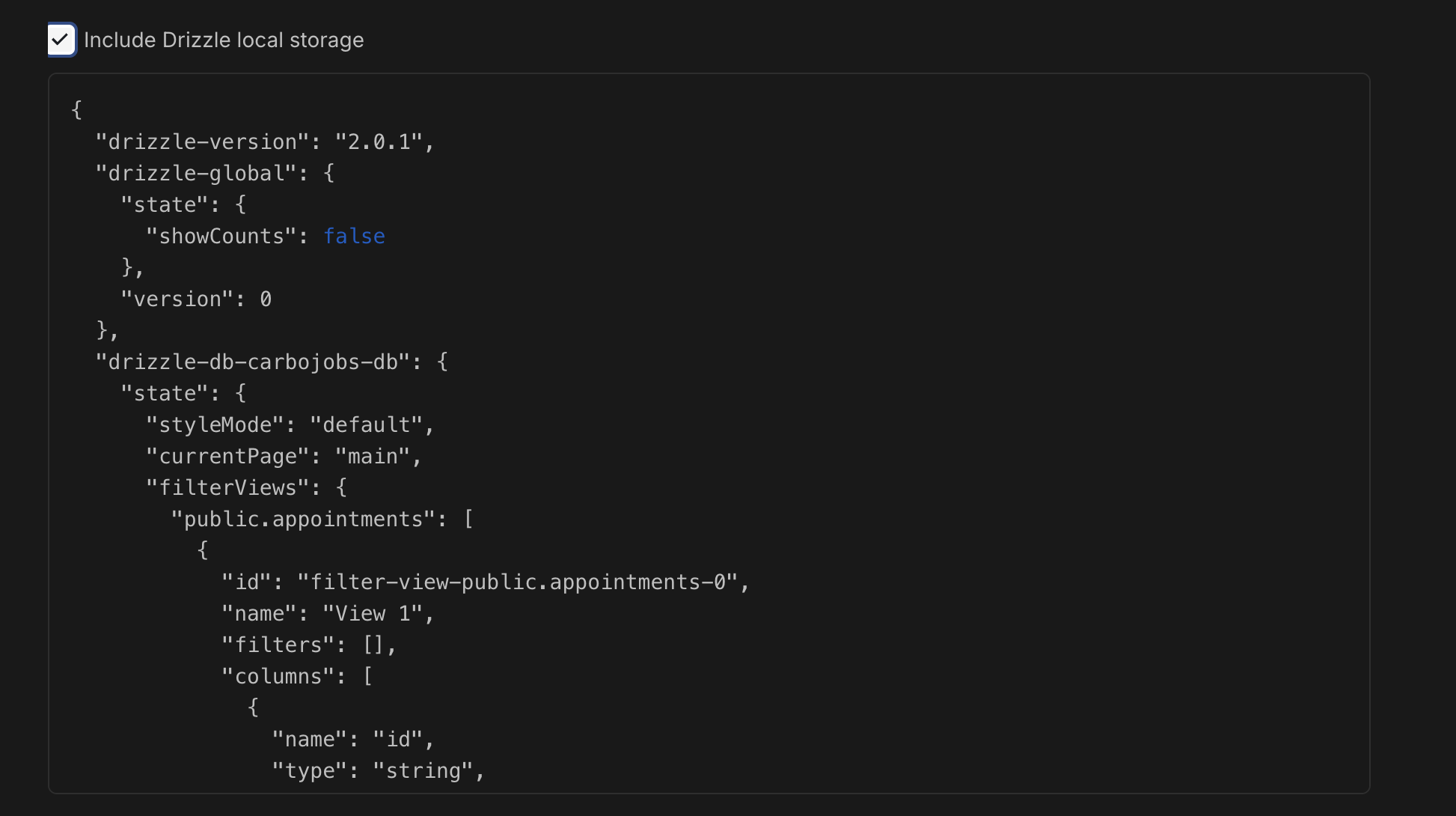Image resolution: width=1456 pixels, height=816 pixels.
Task: Click the "filters": [] line
Action: point(308,645)
